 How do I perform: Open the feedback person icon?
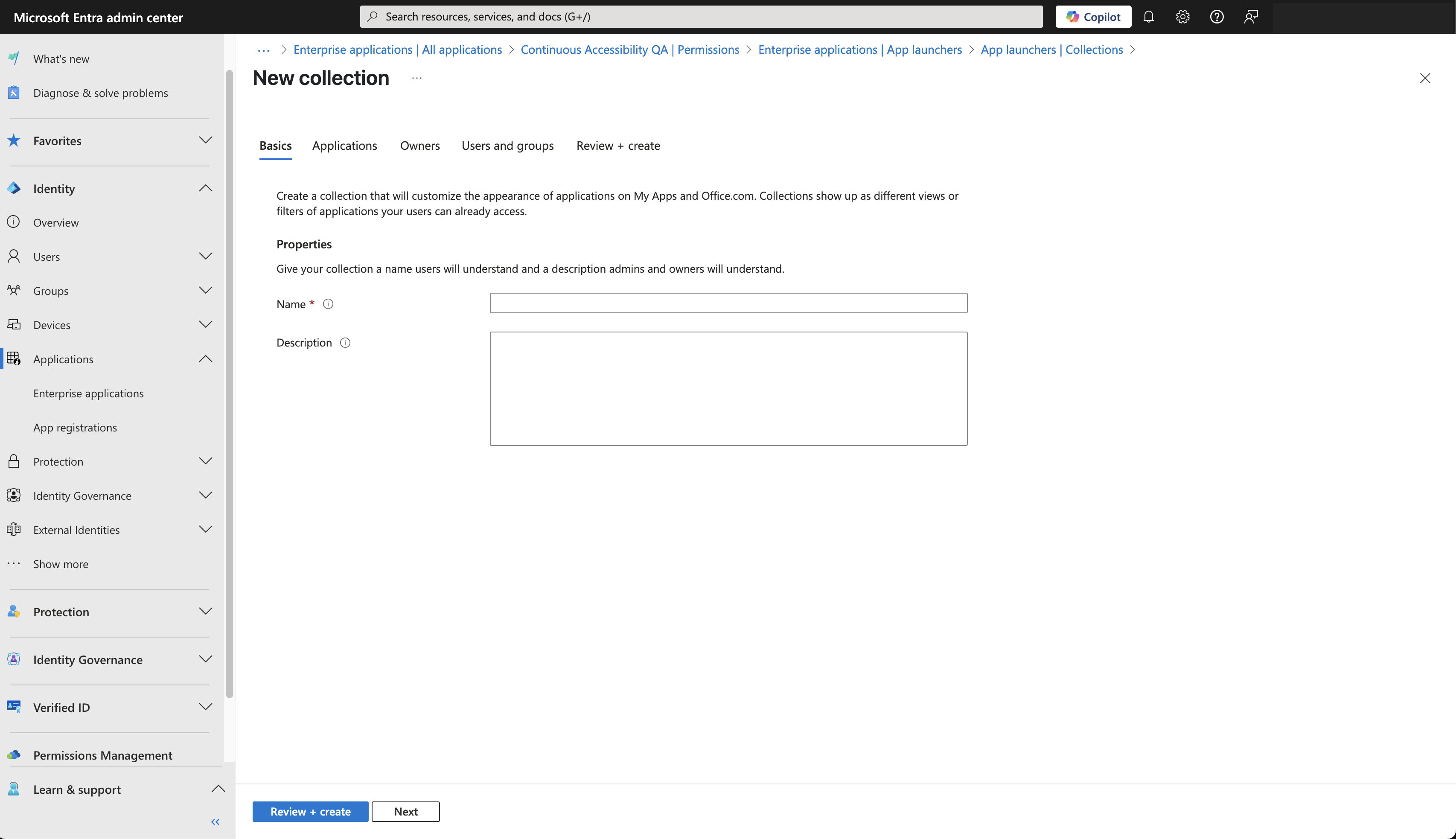1250,17
